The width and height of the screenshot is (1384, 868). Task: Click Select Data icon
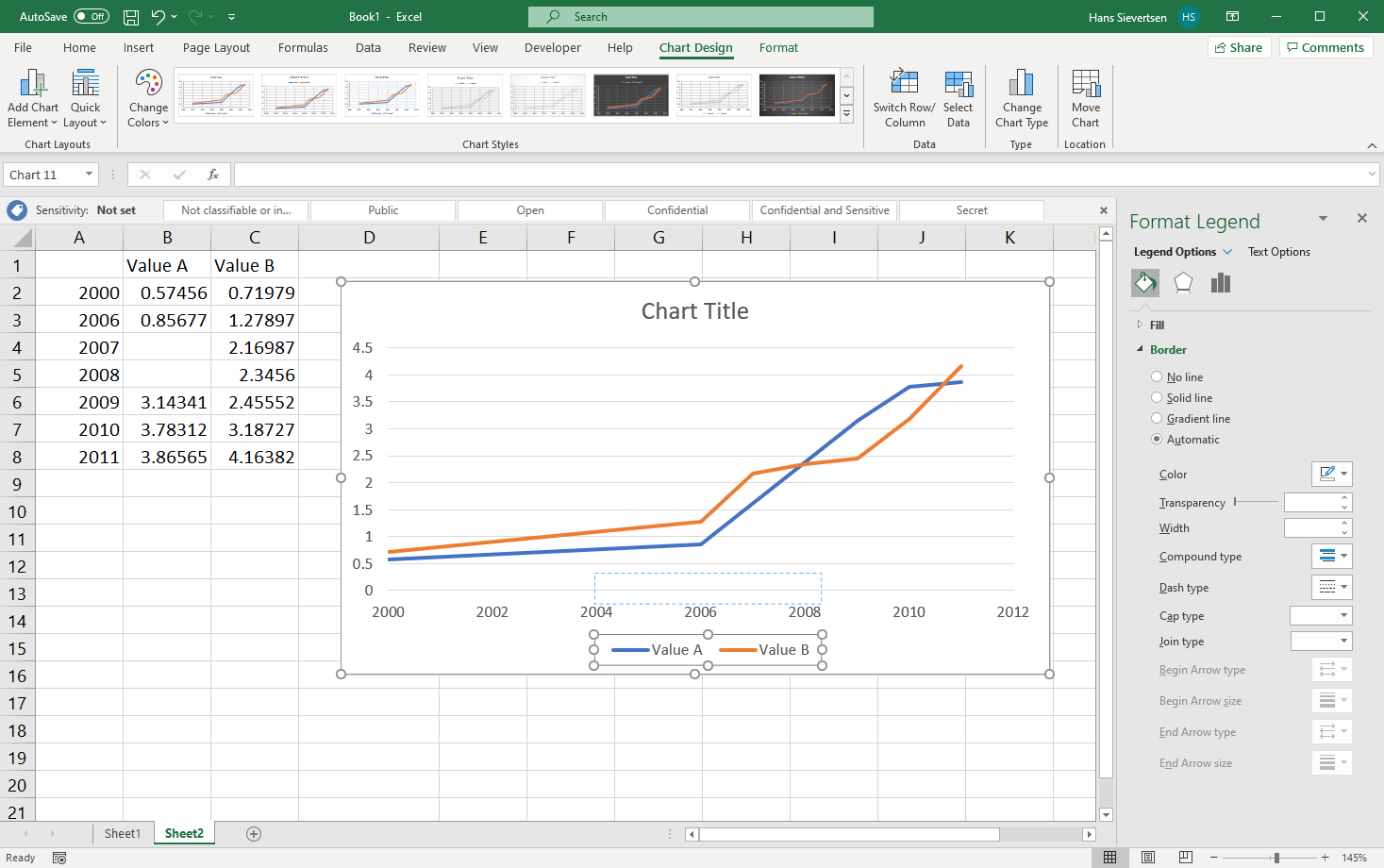point(959,84)
